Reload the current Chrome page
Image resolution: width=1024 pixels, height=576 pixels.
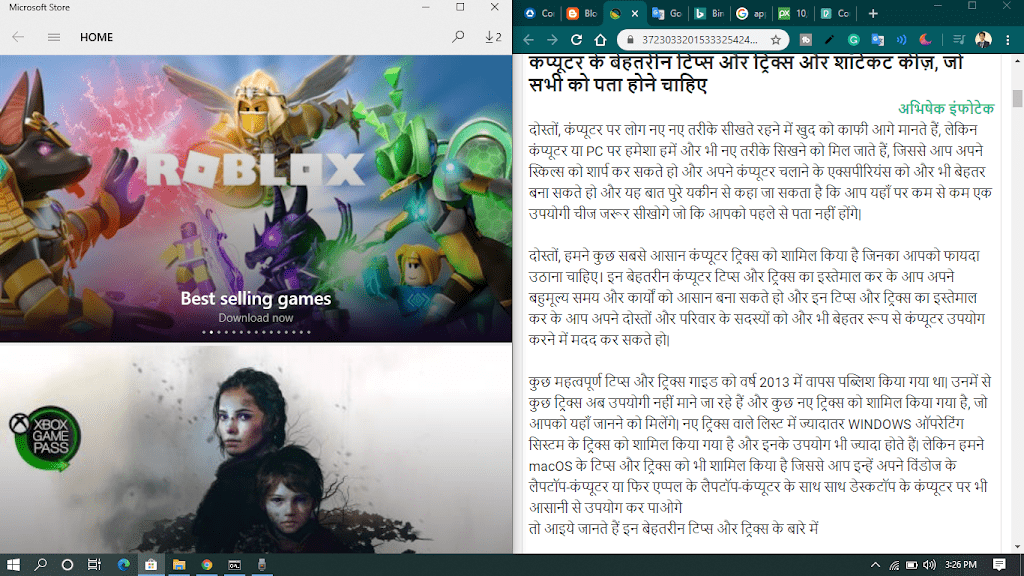tap(576, 40)
